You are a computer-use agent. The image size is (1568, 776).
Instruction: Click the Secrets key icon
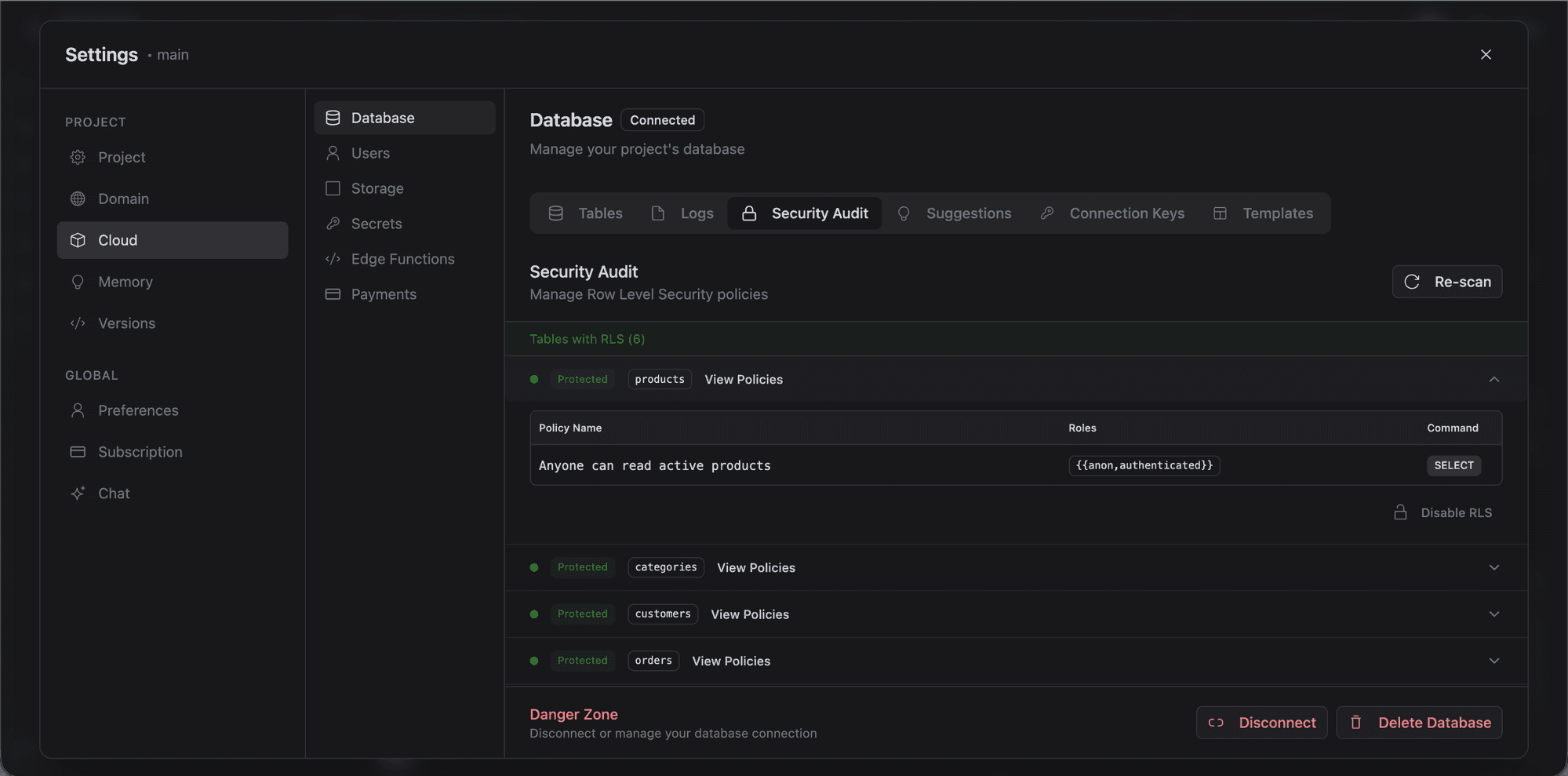coord(333,224)
